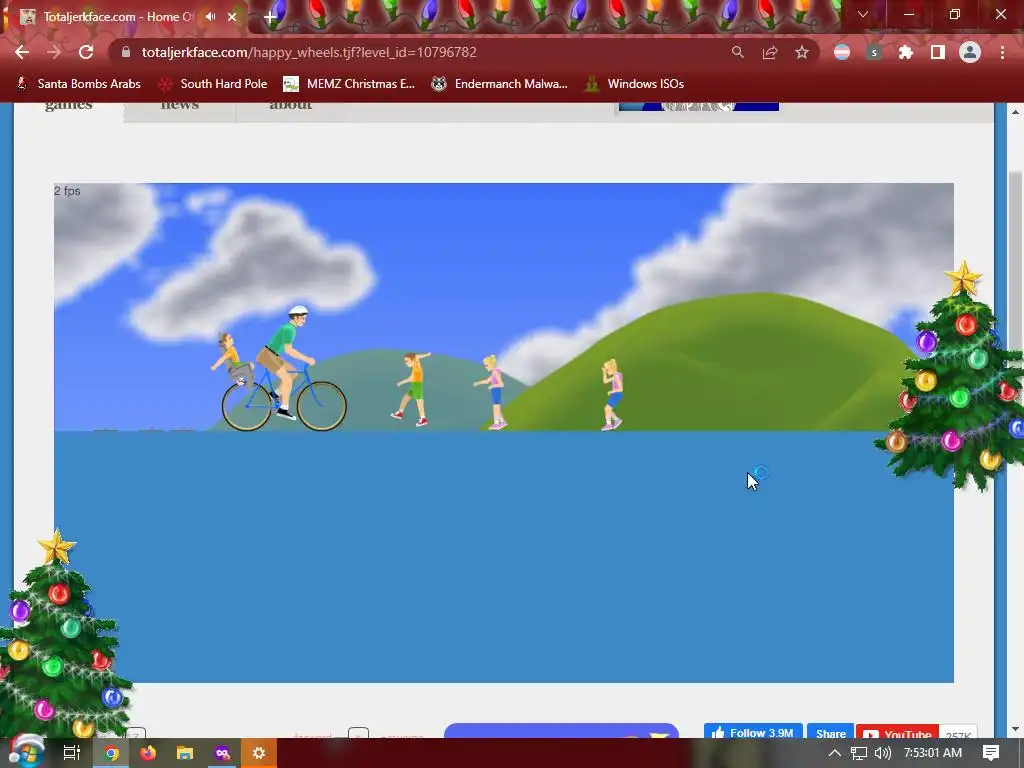
Task: Open Windows ISOs bookmark
Action: [634, 84]
